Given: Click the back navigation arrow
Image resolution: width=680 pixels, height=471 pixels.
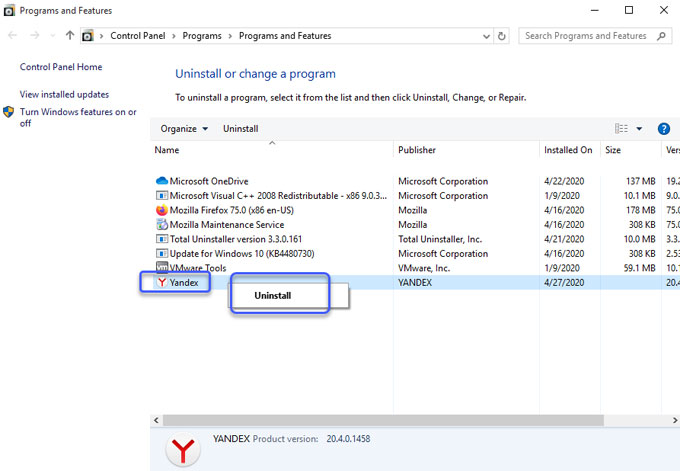Looking at the screenshot, I should [13, 36].
